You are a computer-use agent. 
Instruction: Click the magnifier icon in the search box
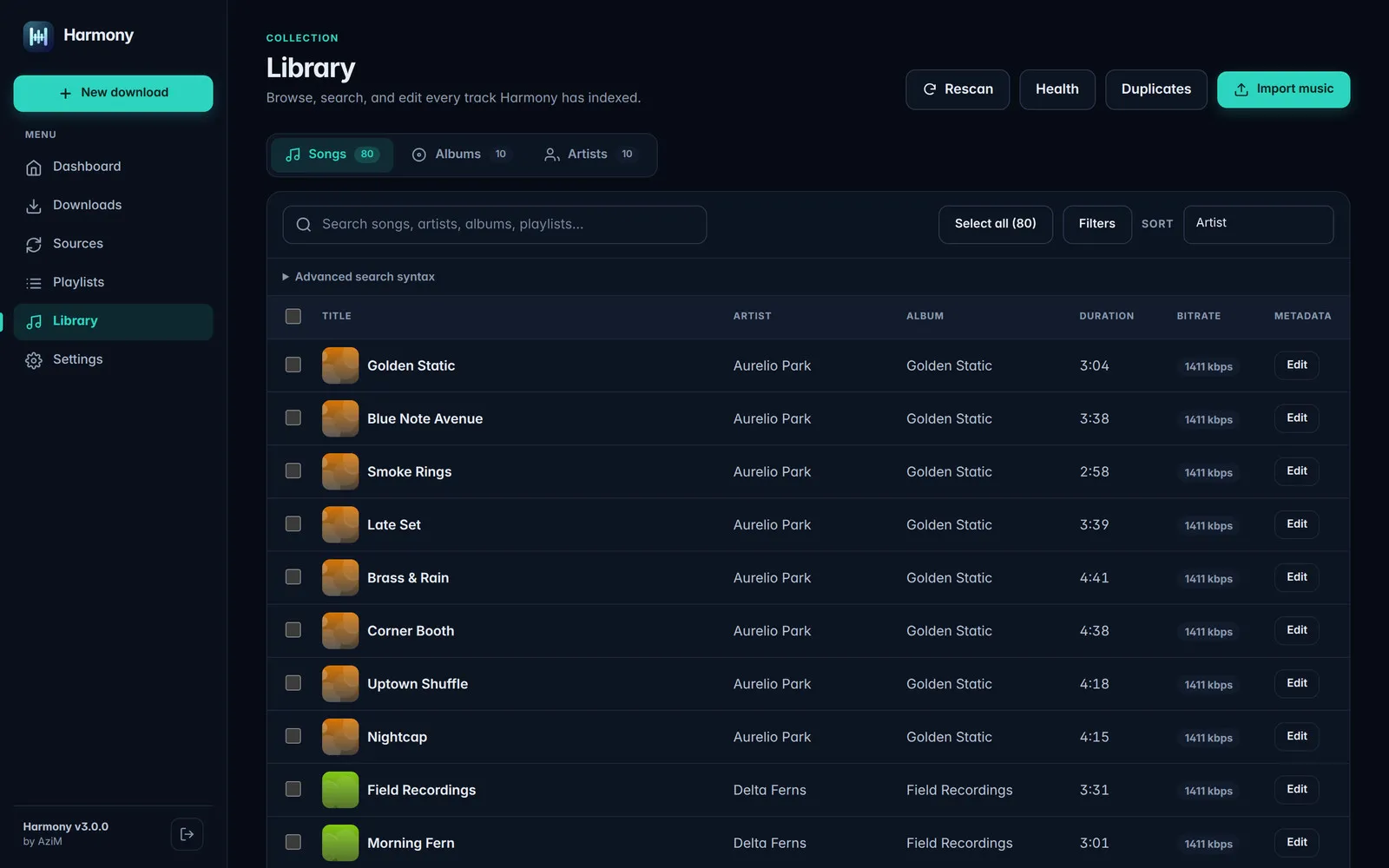(304, 225)
